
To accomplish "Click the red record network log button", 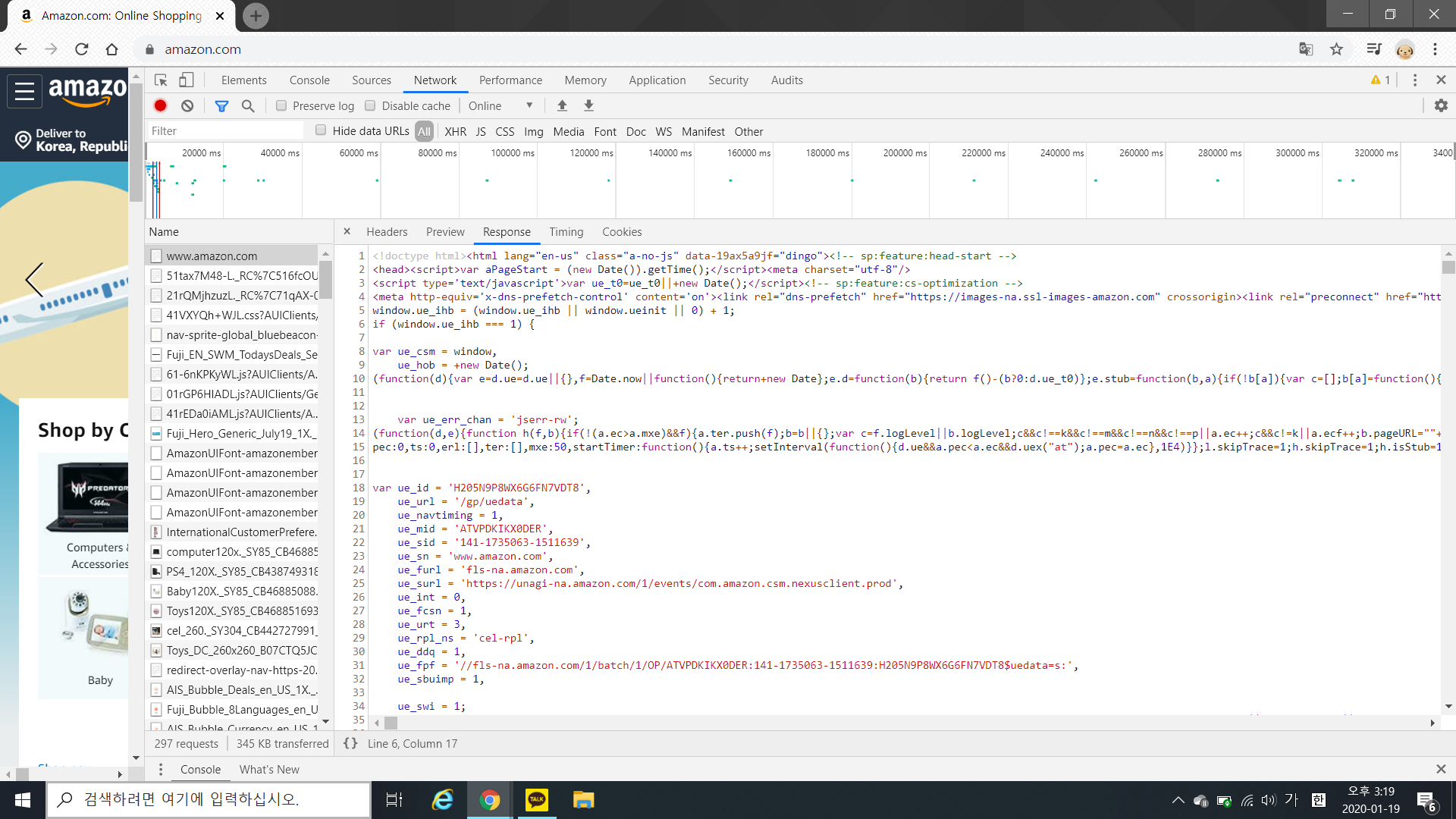I will [160, 106].
